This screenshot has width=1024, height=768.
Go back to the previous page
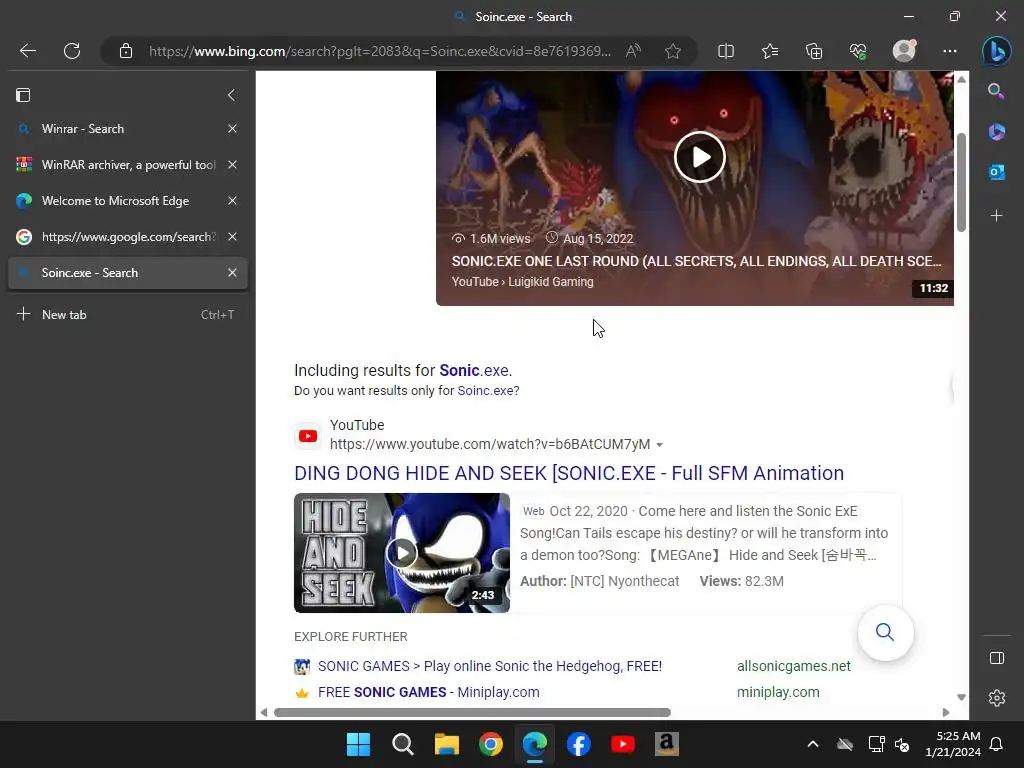[x=27, y=51]
